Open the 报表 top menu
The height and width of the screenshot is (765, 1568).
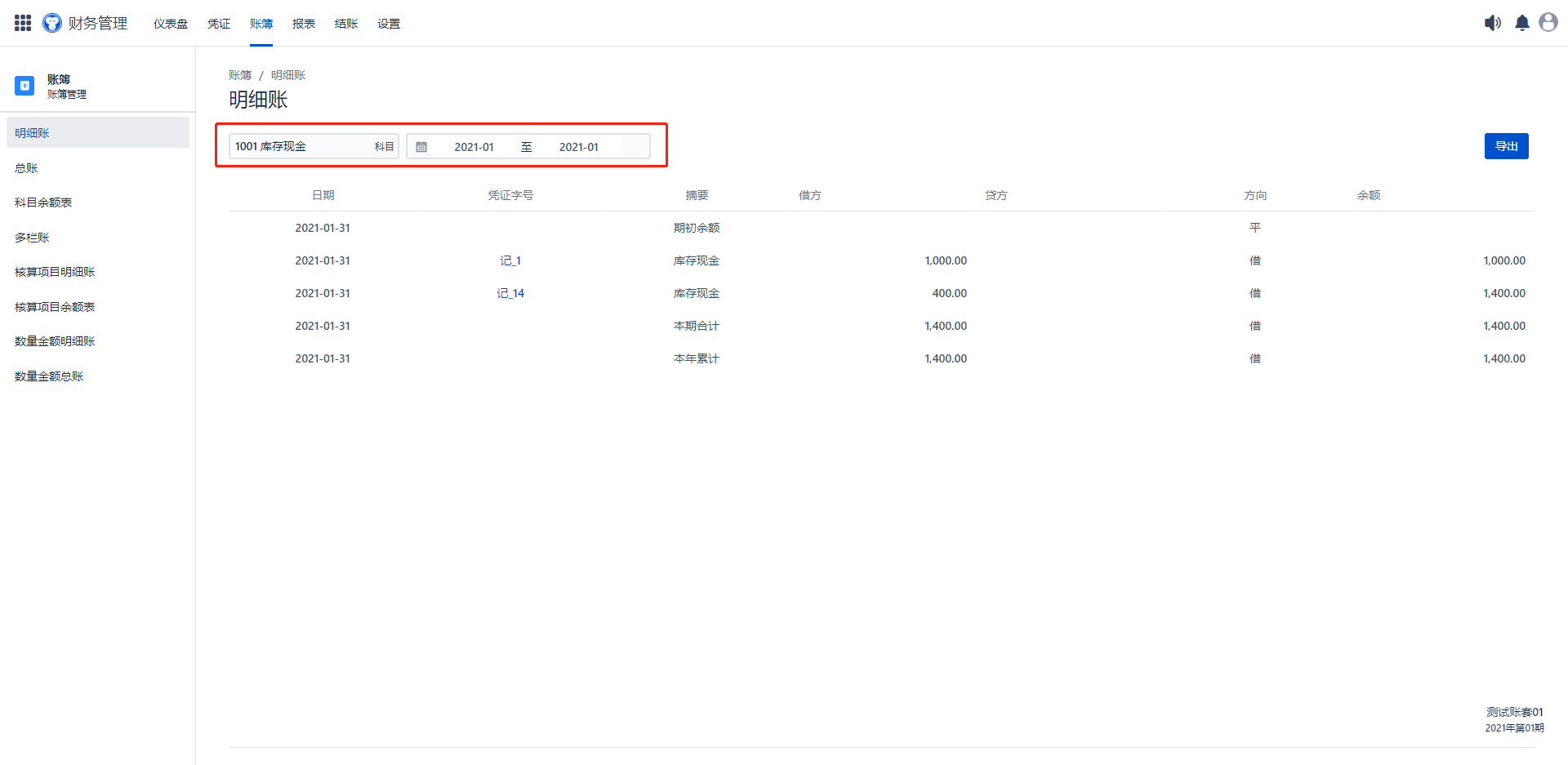click(x=304, y=24)
